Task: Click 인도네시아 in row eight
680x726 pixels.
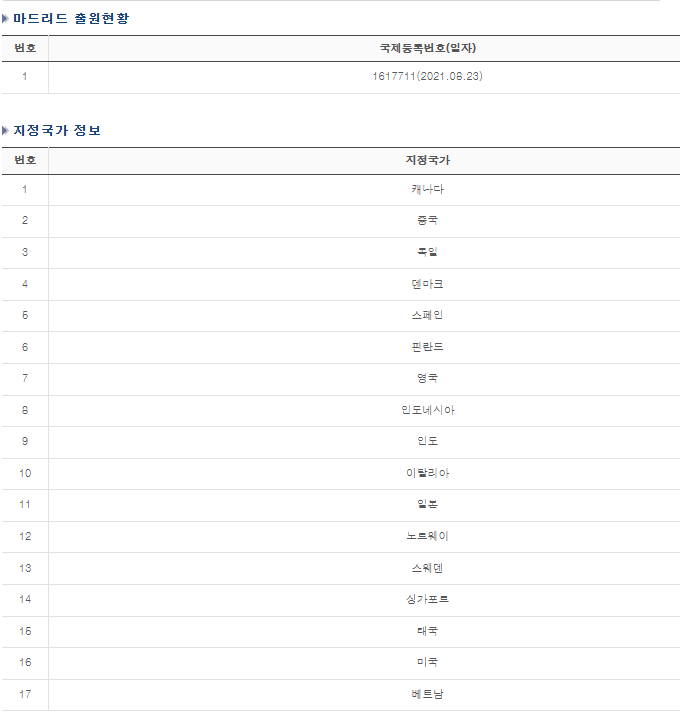Action: click(x=427, y=410)
